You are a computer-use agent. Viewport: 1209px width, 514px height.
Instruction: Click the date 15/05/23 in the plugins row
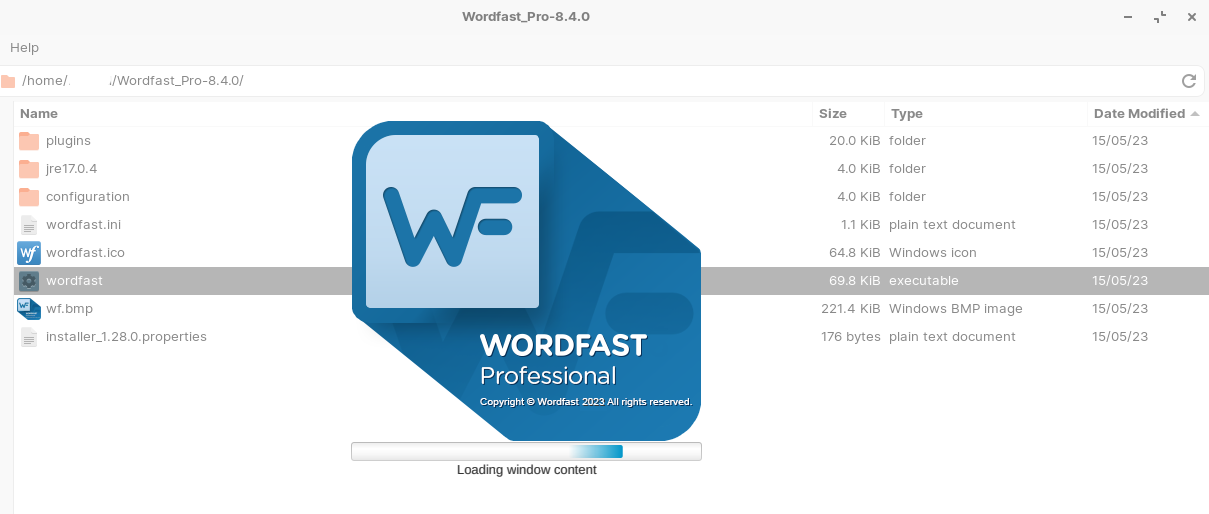click(x=1120, y=141)
